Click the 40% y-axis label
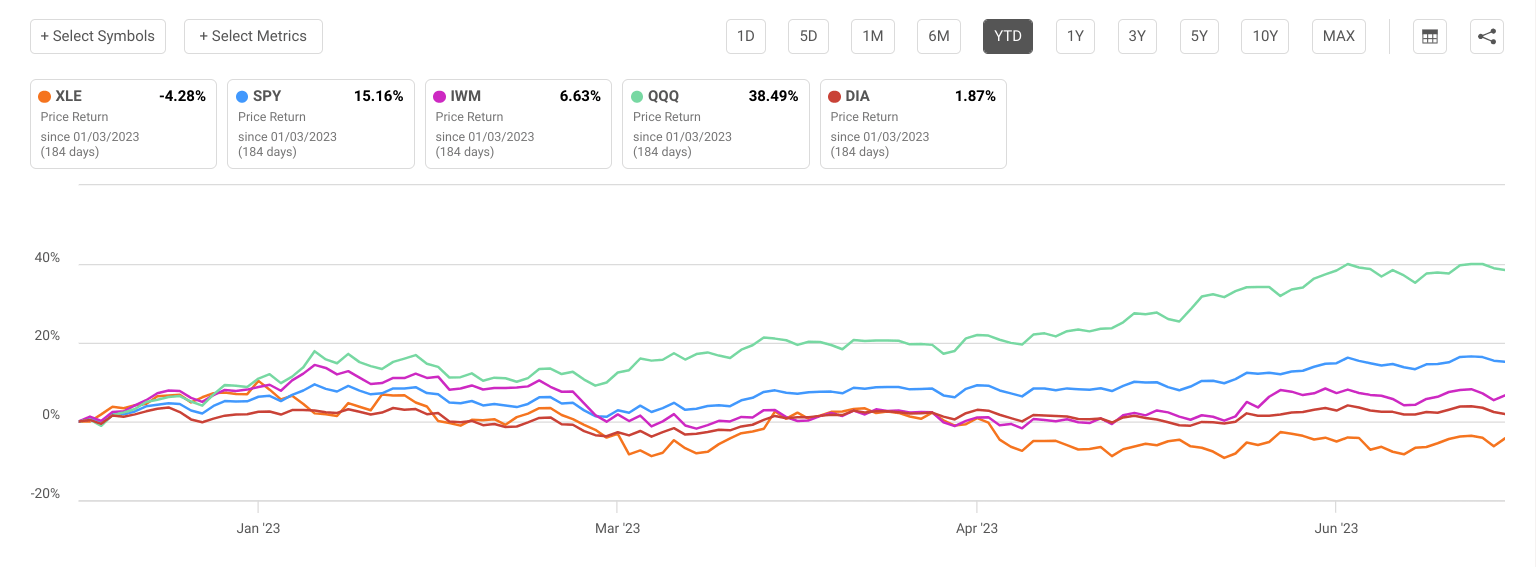 pos(49,258)
